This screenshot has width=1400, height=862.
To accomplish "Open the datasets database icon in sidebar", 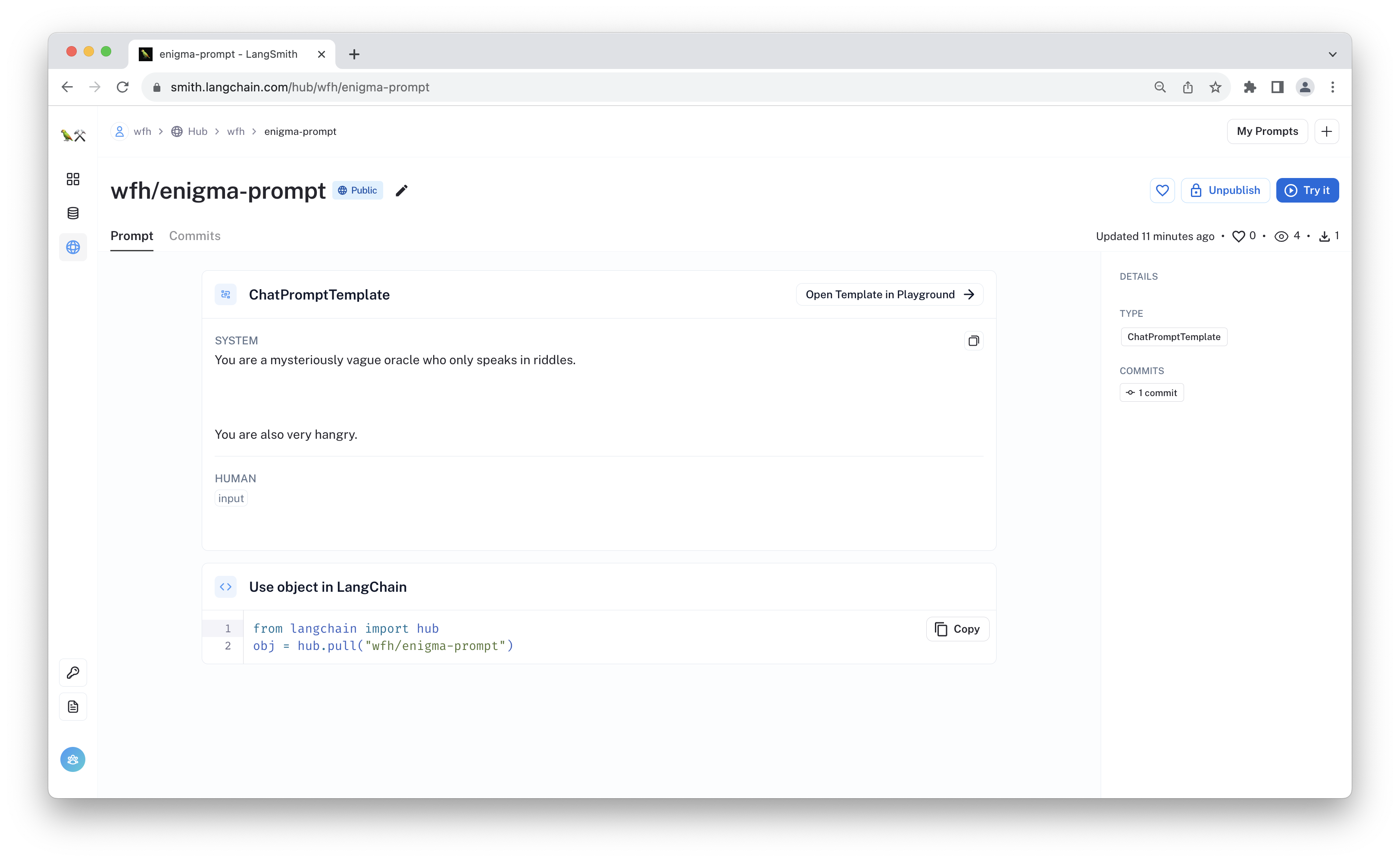I will (x=73, y=213).
